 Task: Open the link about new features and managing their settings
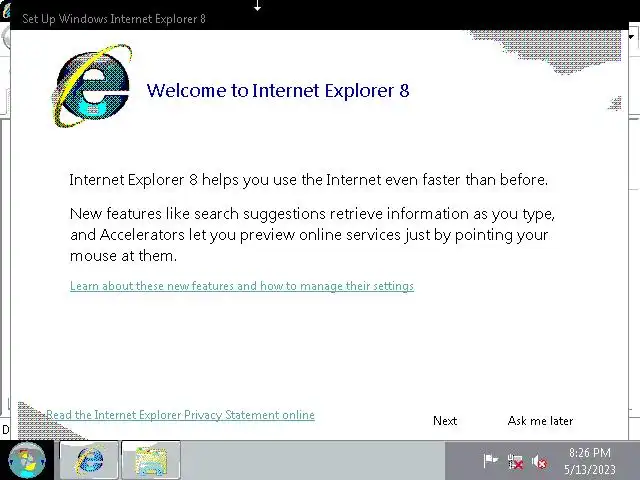pos(242,286)
